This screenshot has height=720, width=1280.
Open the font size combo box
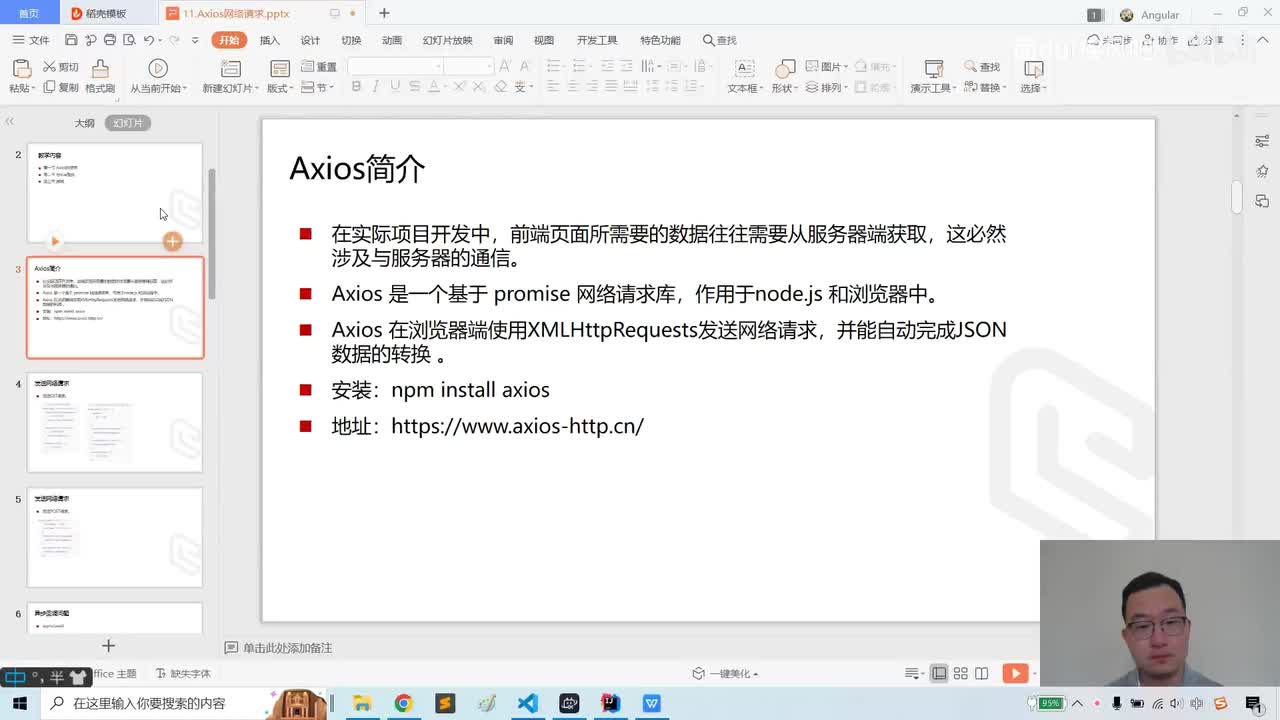coord(468,66)
